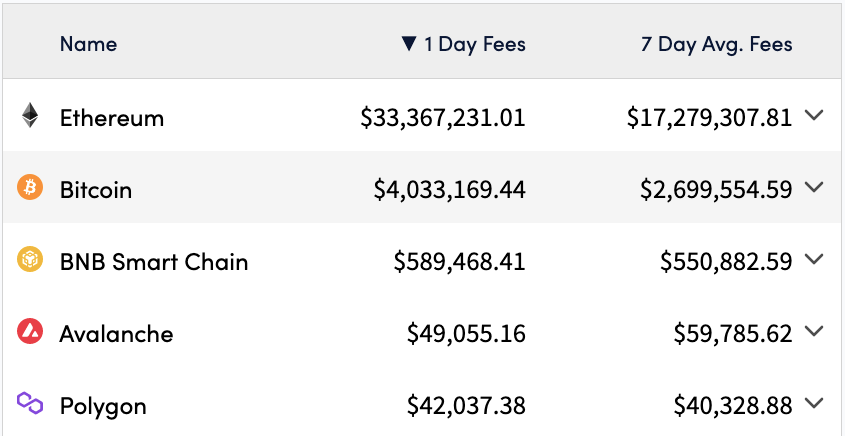This screenshot has height=436, width=845.
Task: Click the Ethereum diamond logo icon
Action: (x=30, y=115)
